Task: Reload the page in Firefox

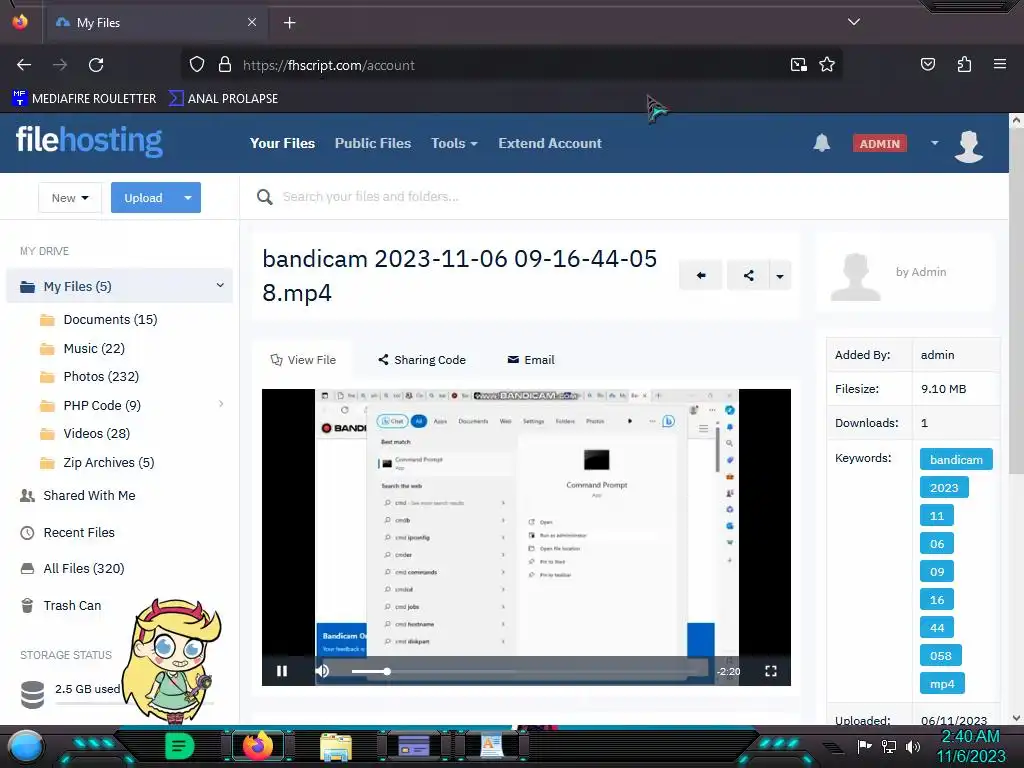Action: (96, 65)
